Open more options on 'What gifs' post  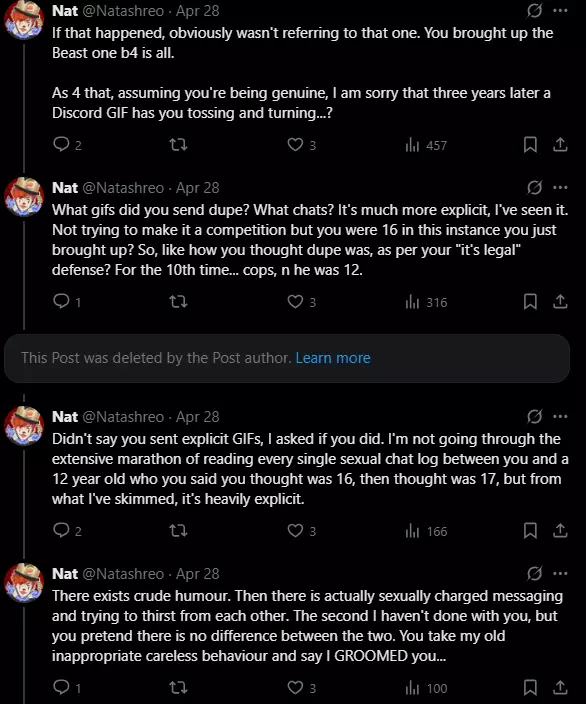point(560,187)
